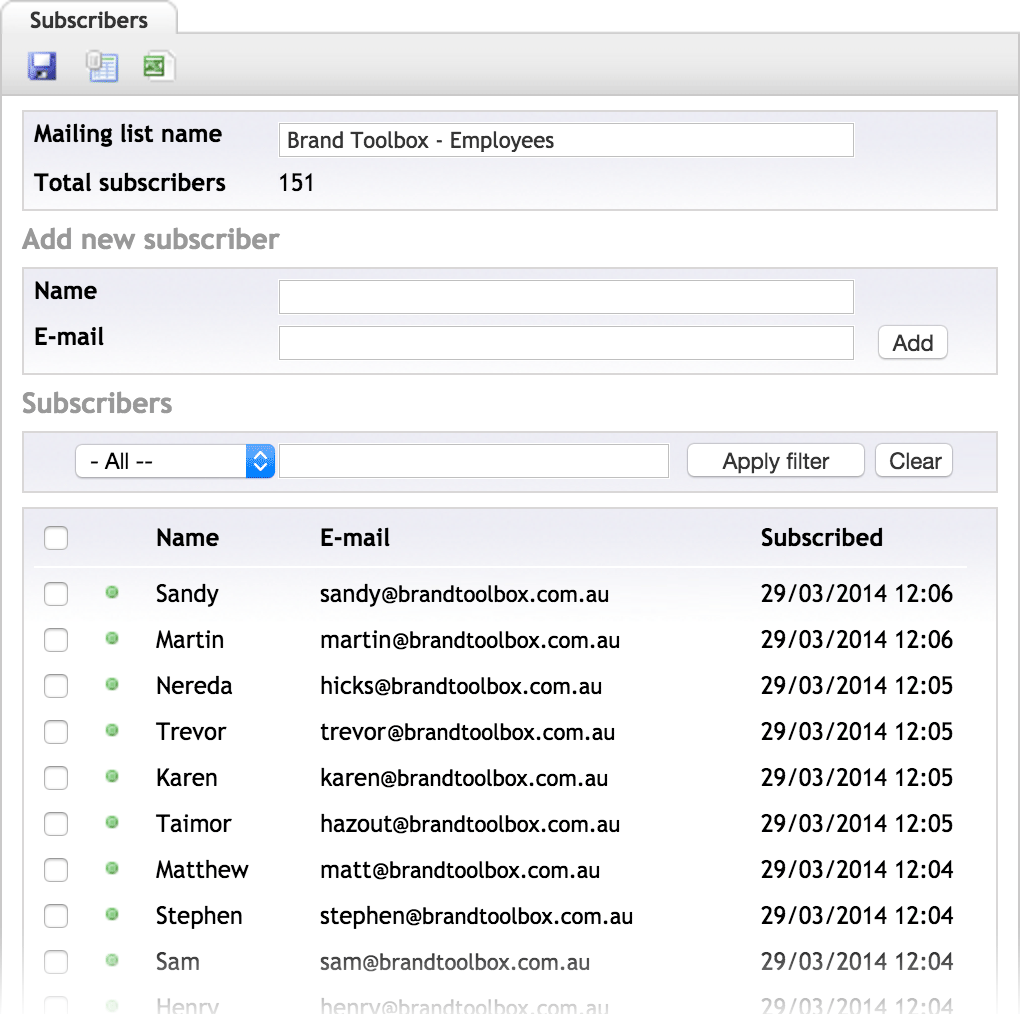The image size is (1020, 1014).
Task: Check the box for subscriber Martin
Action: click(56, 640)
